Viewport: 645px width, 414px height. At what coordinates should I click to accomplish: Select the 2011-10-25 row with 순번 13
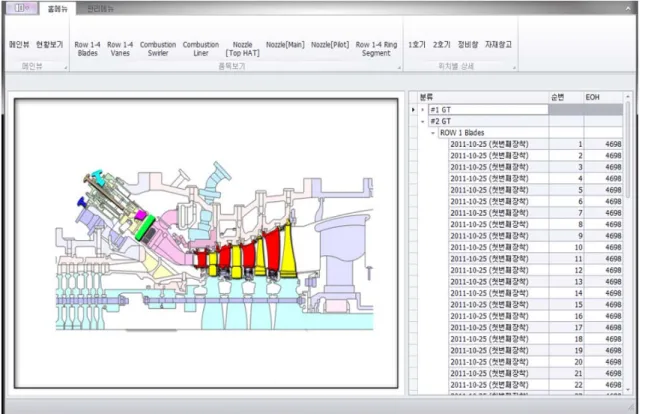[536, 282]
